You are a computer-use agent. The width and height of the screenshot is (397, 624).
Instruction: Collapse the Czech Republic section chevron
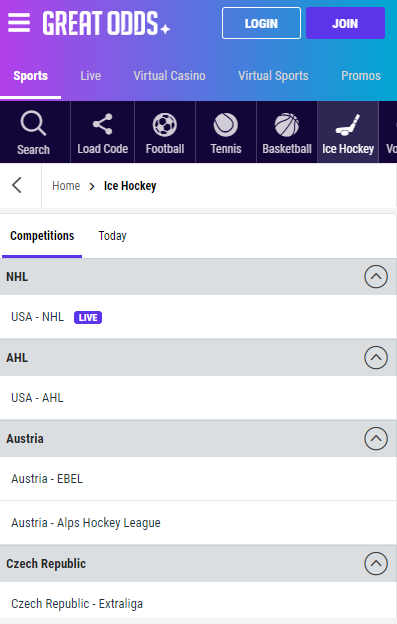click(x=376, y=564)
